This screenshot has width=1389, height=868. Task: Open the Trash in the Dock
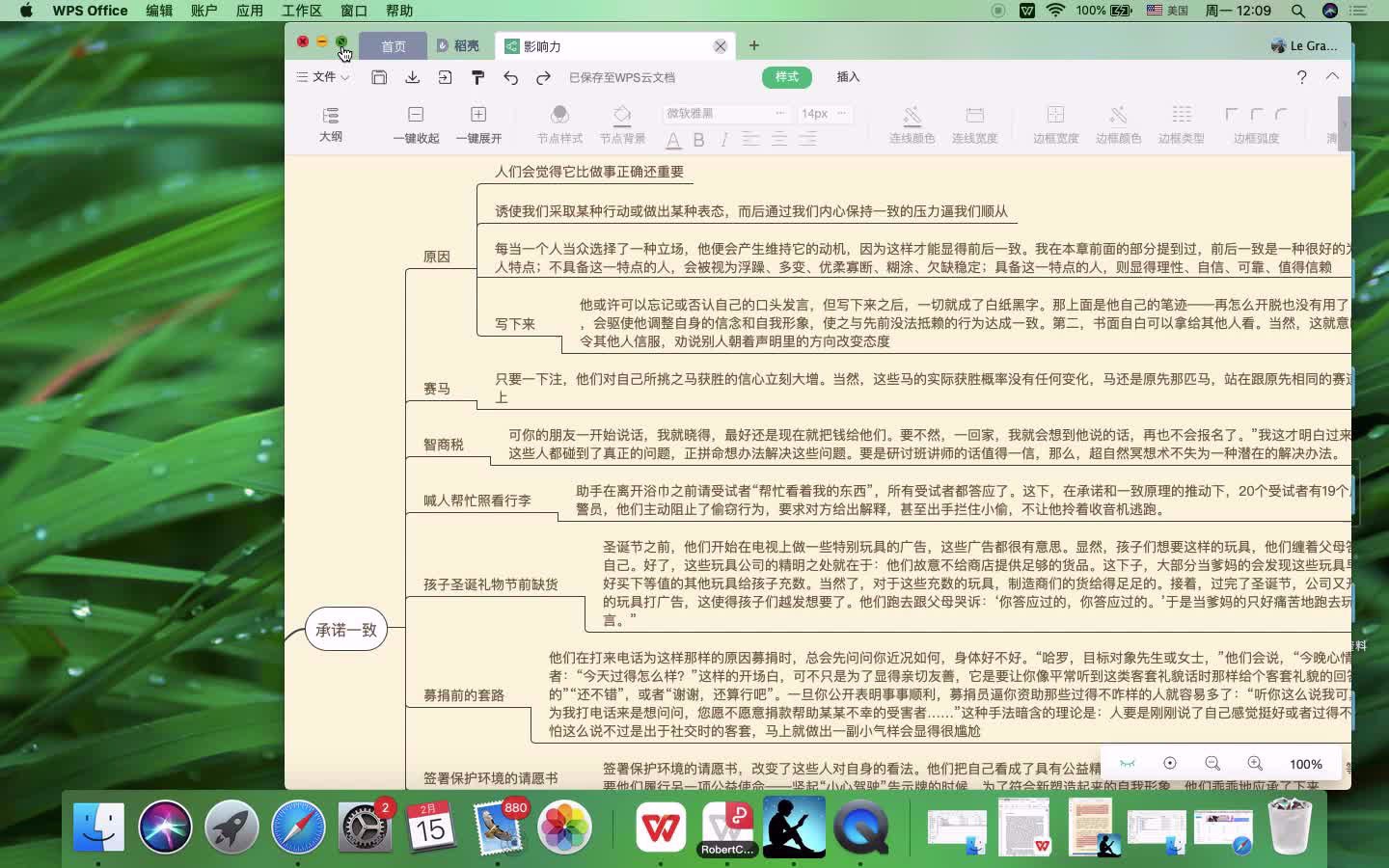click(x=1290, y=827)
